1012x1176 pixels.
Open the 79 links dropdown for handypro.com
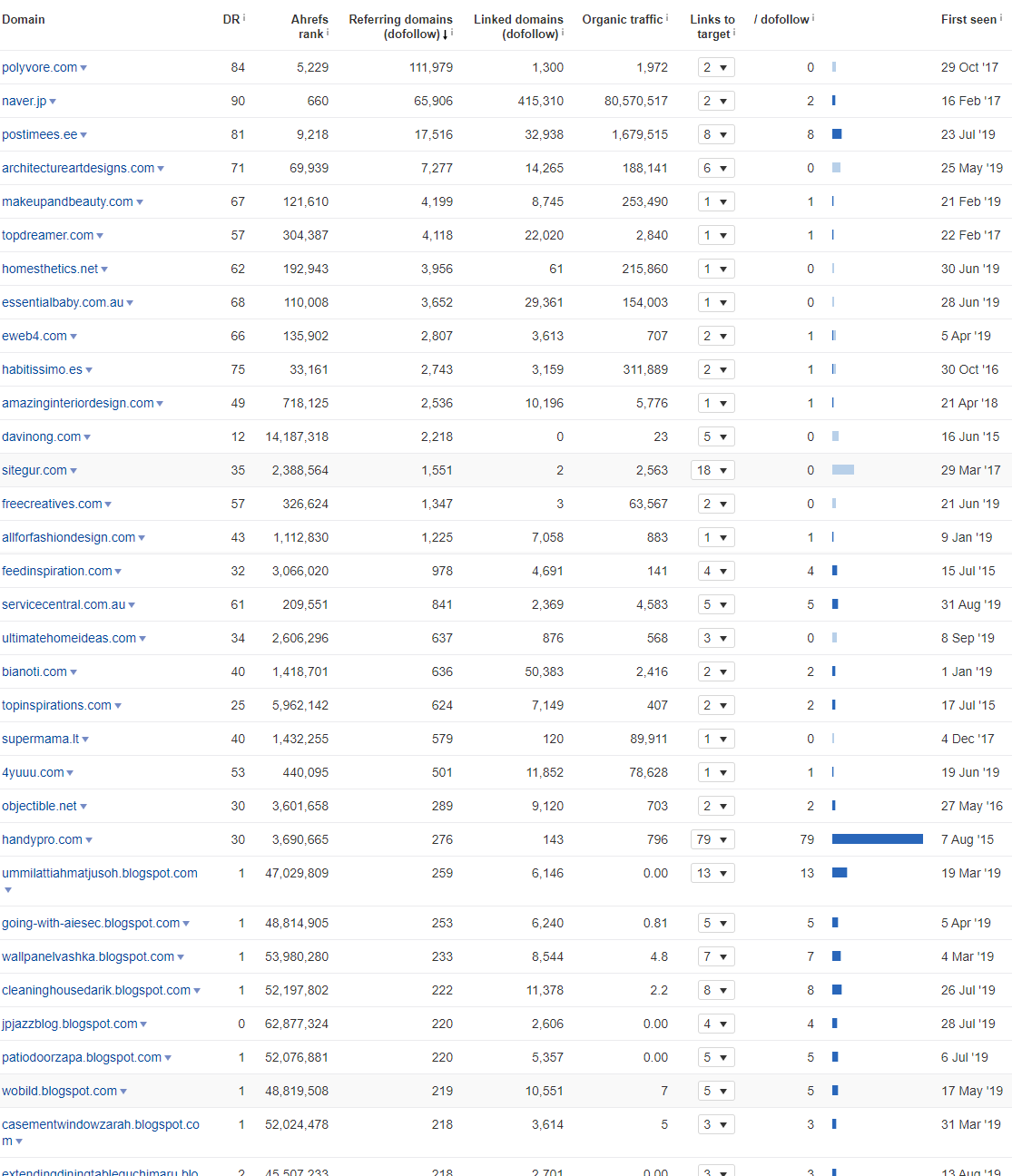(712, 839)
